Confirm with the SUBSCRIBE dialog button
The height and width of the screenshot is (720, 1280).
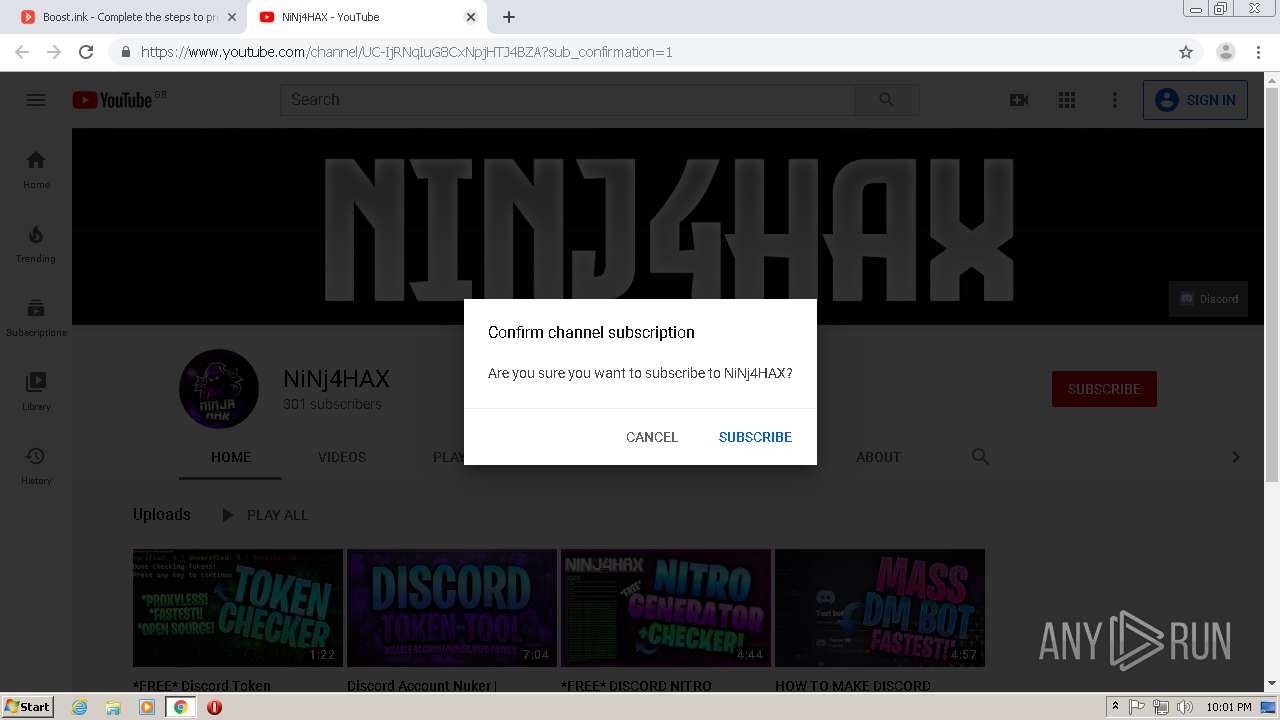tap(755, 437)
